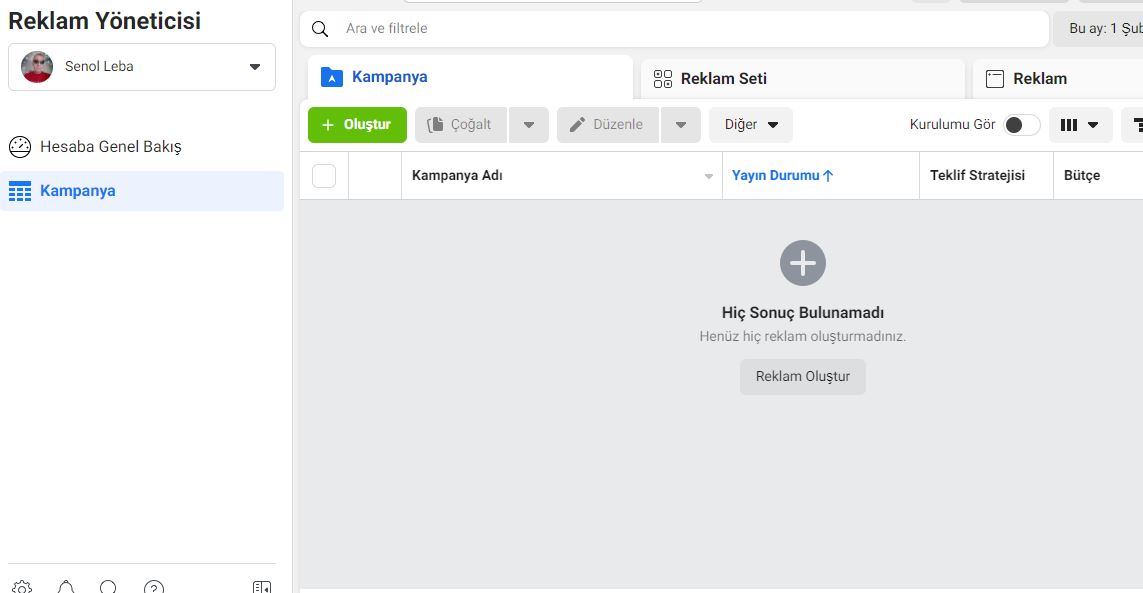Open the Diğer dropdown menu

click(751, 125)
